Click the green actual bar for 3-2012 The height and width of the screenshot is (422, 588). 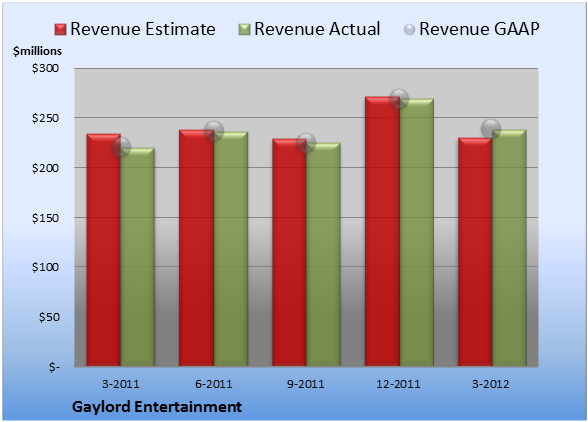click(x=509, y=248)
